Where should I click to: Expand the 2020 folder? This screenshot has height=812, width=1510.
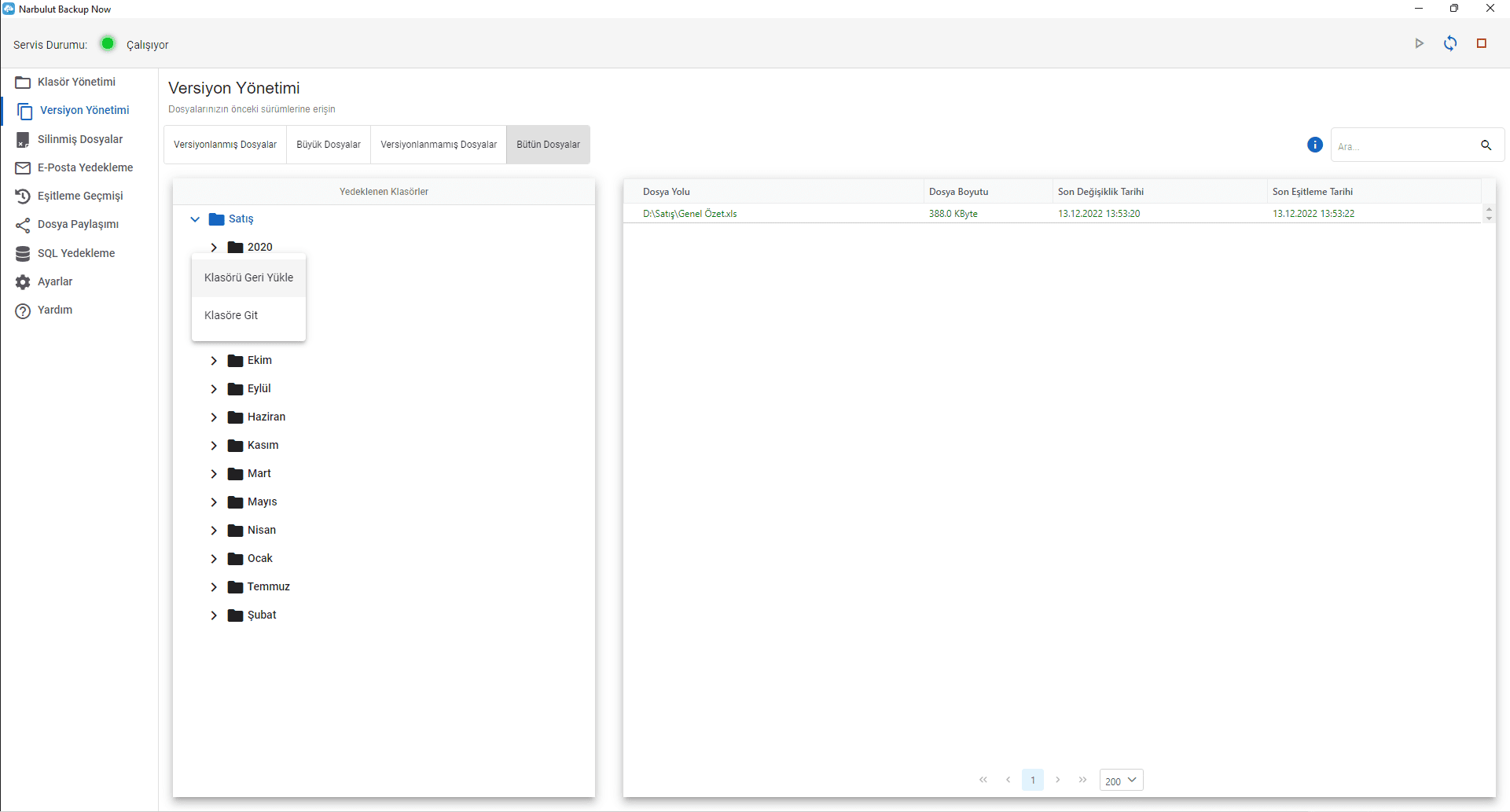pyautogui.click(x=214, y=248)
